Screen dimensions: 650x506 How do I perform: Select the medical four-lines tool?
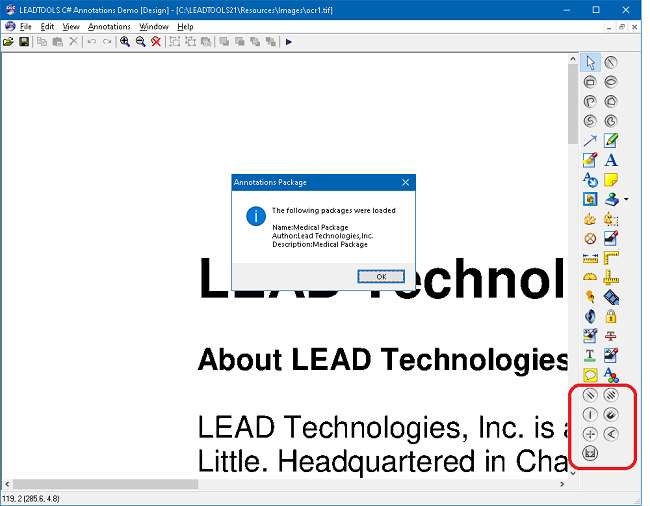point(611,395)
